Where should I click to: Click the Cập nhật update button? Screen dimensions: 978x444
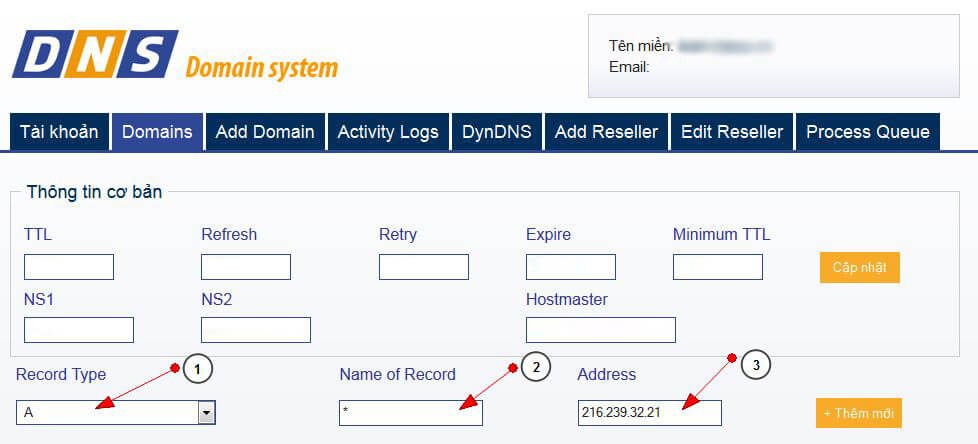point(859,268)
